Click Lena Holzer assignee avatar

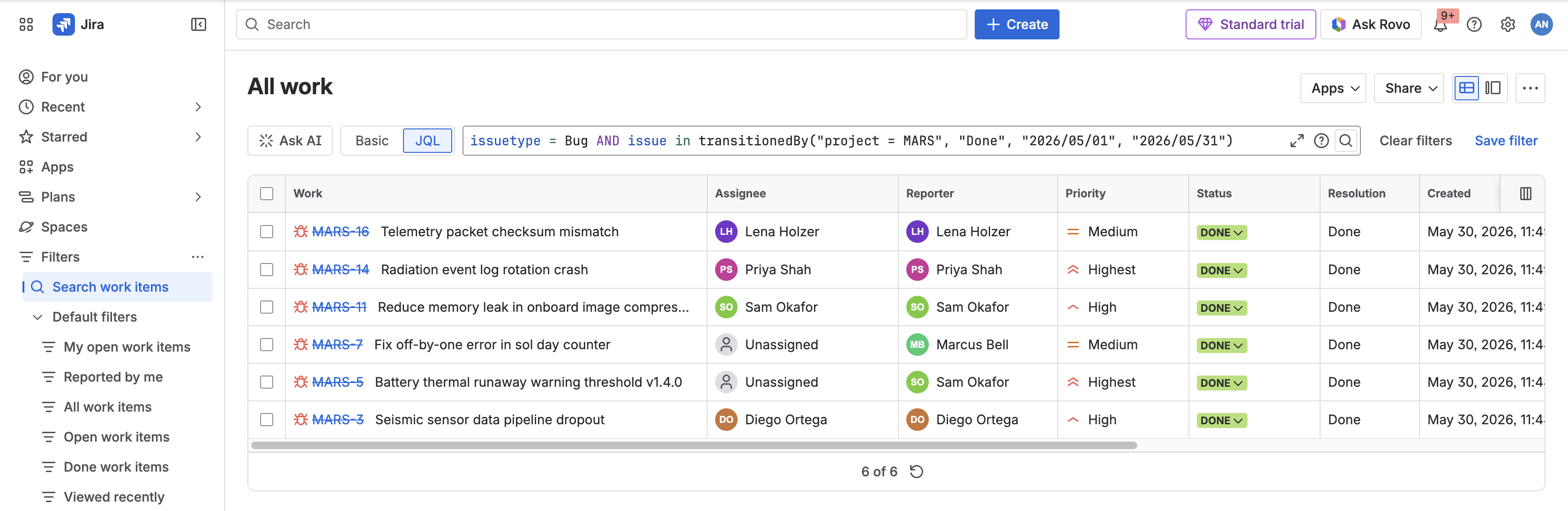click(x=726, y=232)
